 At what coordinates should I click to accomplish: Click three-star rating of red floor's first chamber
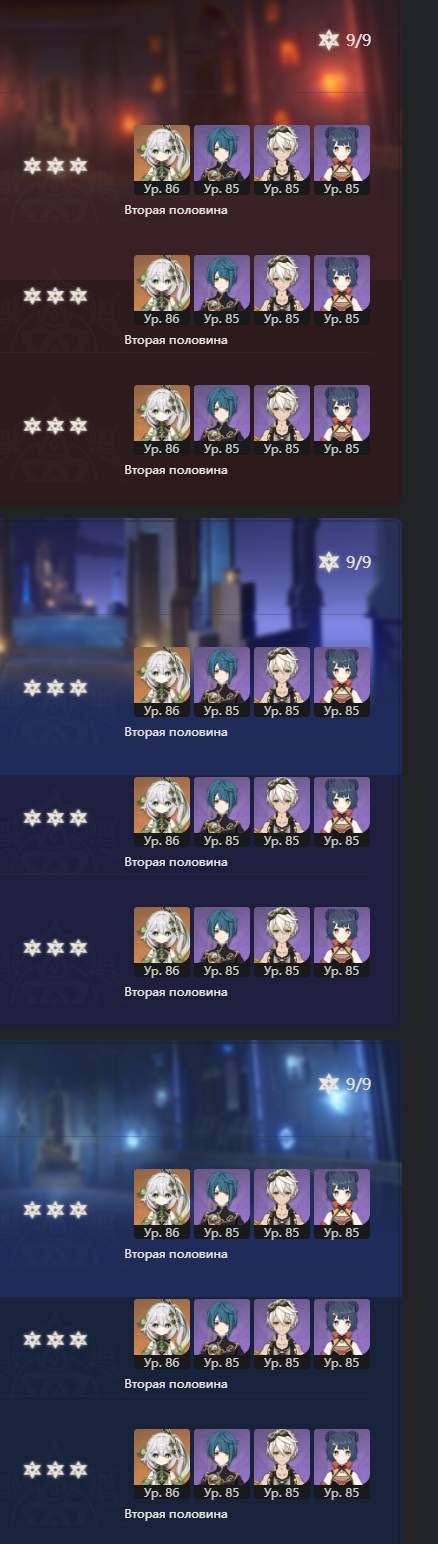pos(55,165)
